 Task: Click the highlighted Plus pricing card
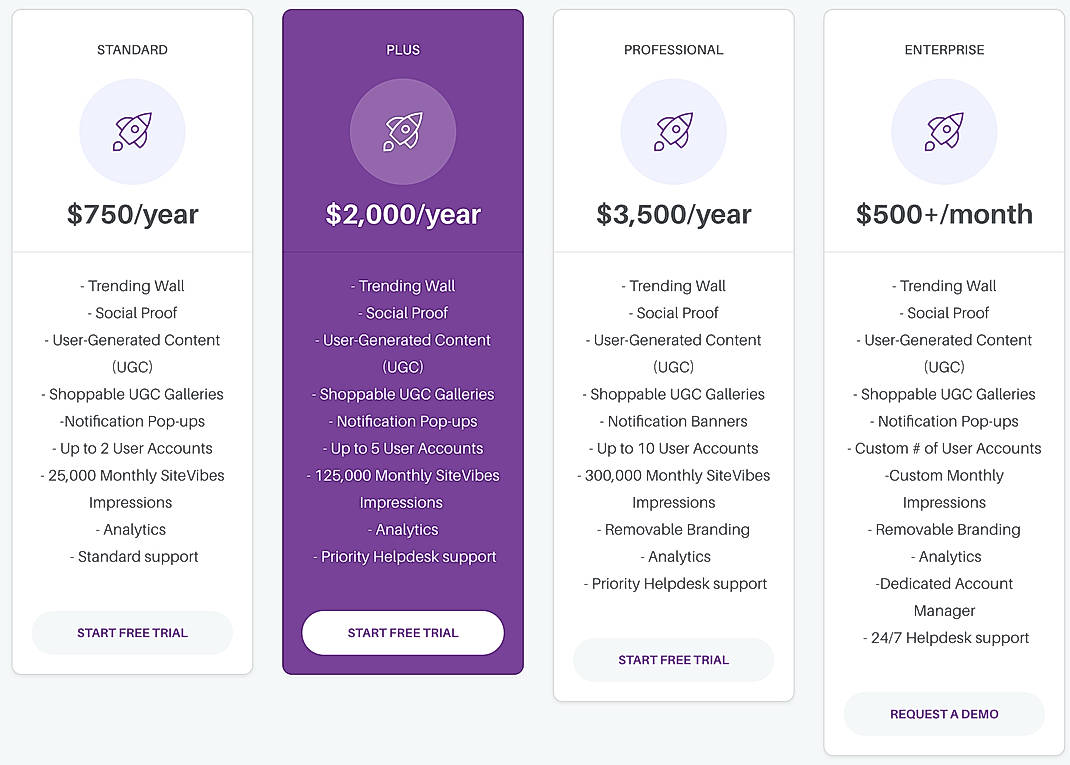(x=403, y=340)
